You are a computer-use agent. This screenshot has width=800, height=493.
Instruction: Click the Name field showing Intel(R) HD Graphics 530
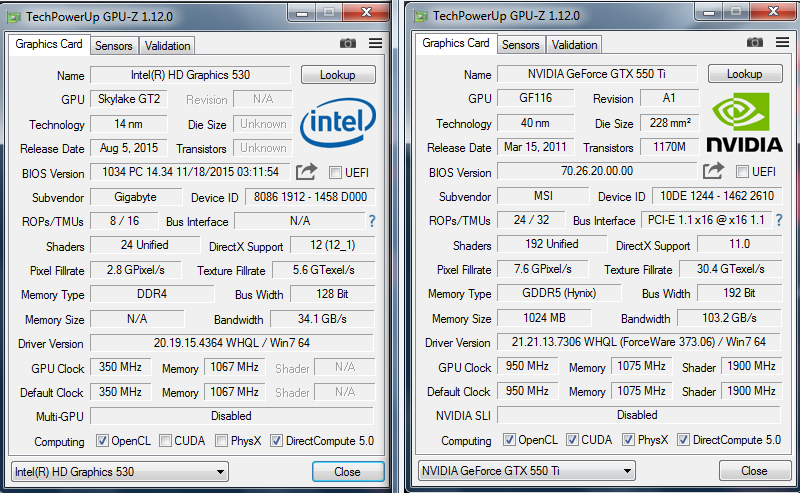tap(191, 75)
